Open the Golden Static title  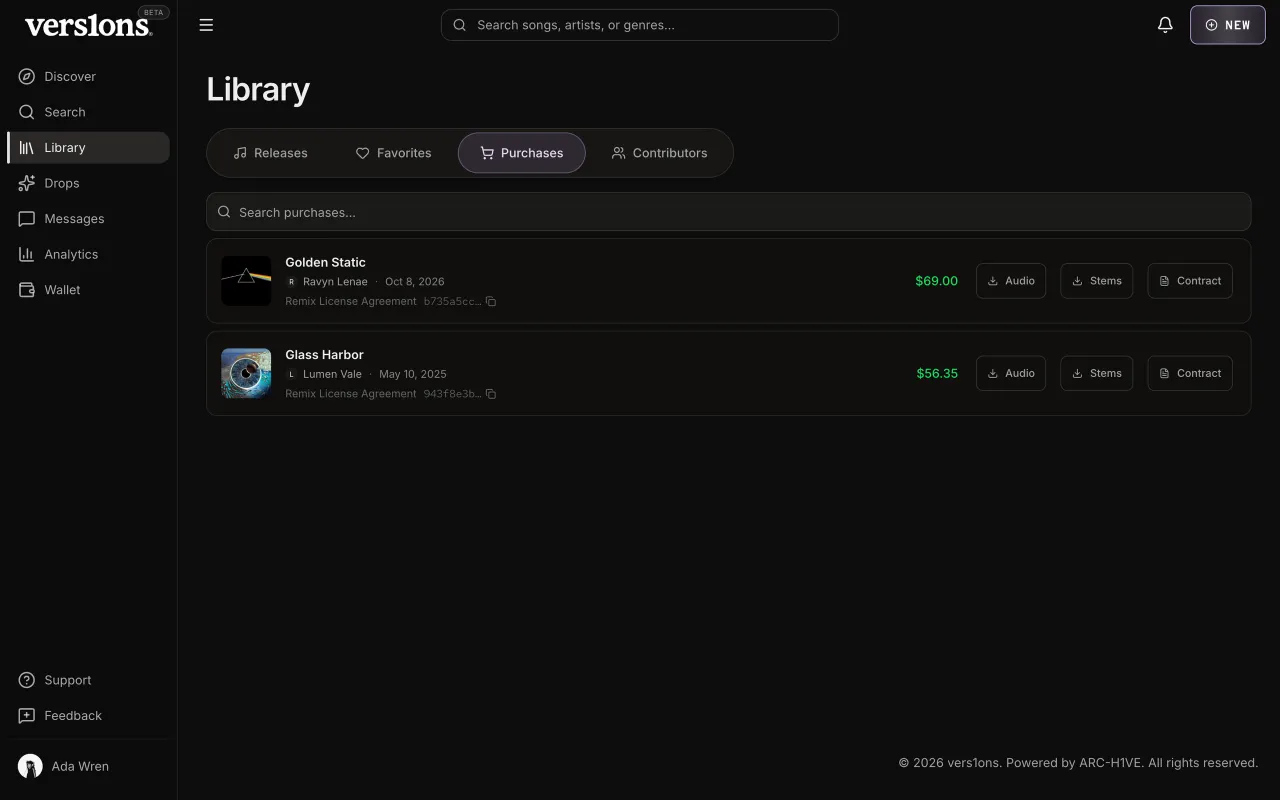326,262
